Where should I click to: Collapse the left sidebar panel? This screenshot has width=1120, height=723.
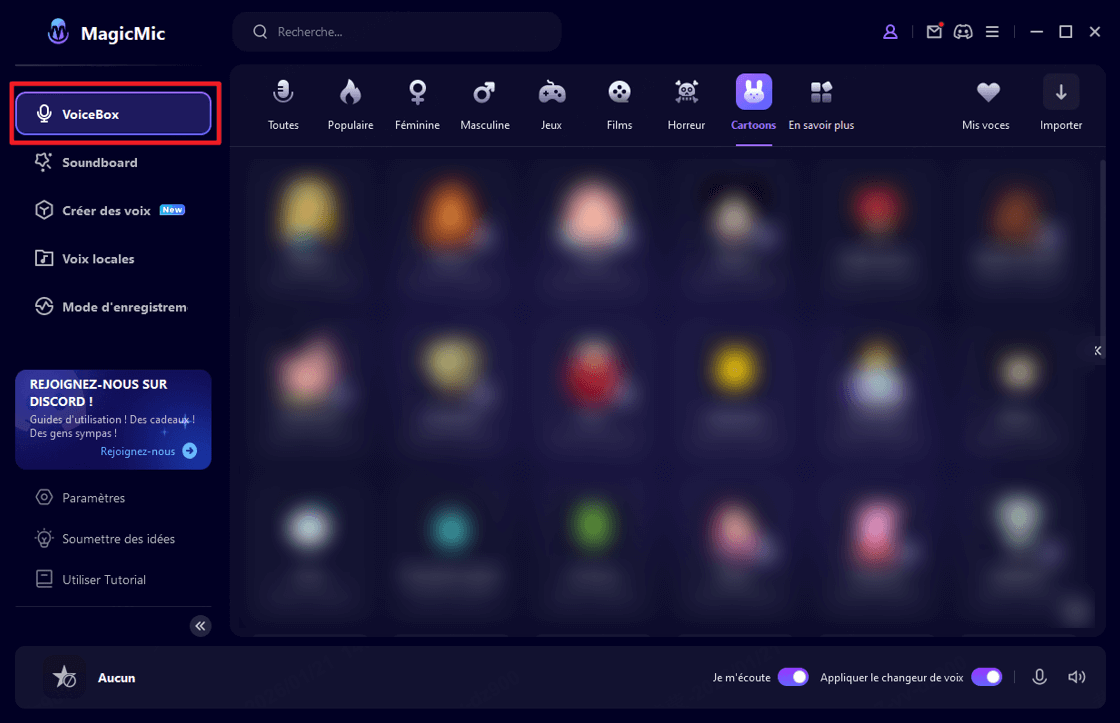pyautogui.click(x=201, y=626)
